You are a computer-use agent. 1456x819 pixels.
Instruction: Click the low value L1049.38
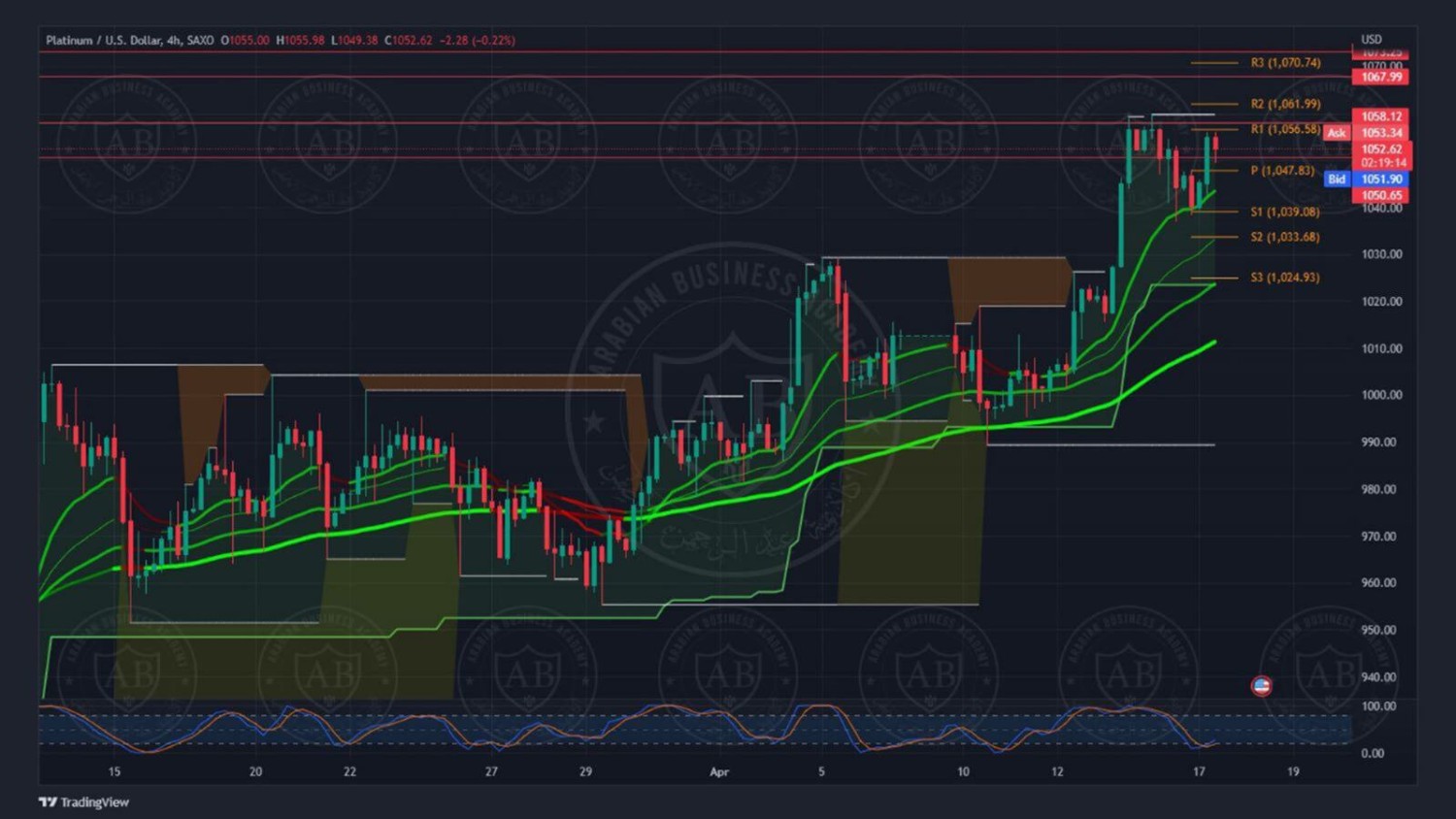[x=354, y=41]
